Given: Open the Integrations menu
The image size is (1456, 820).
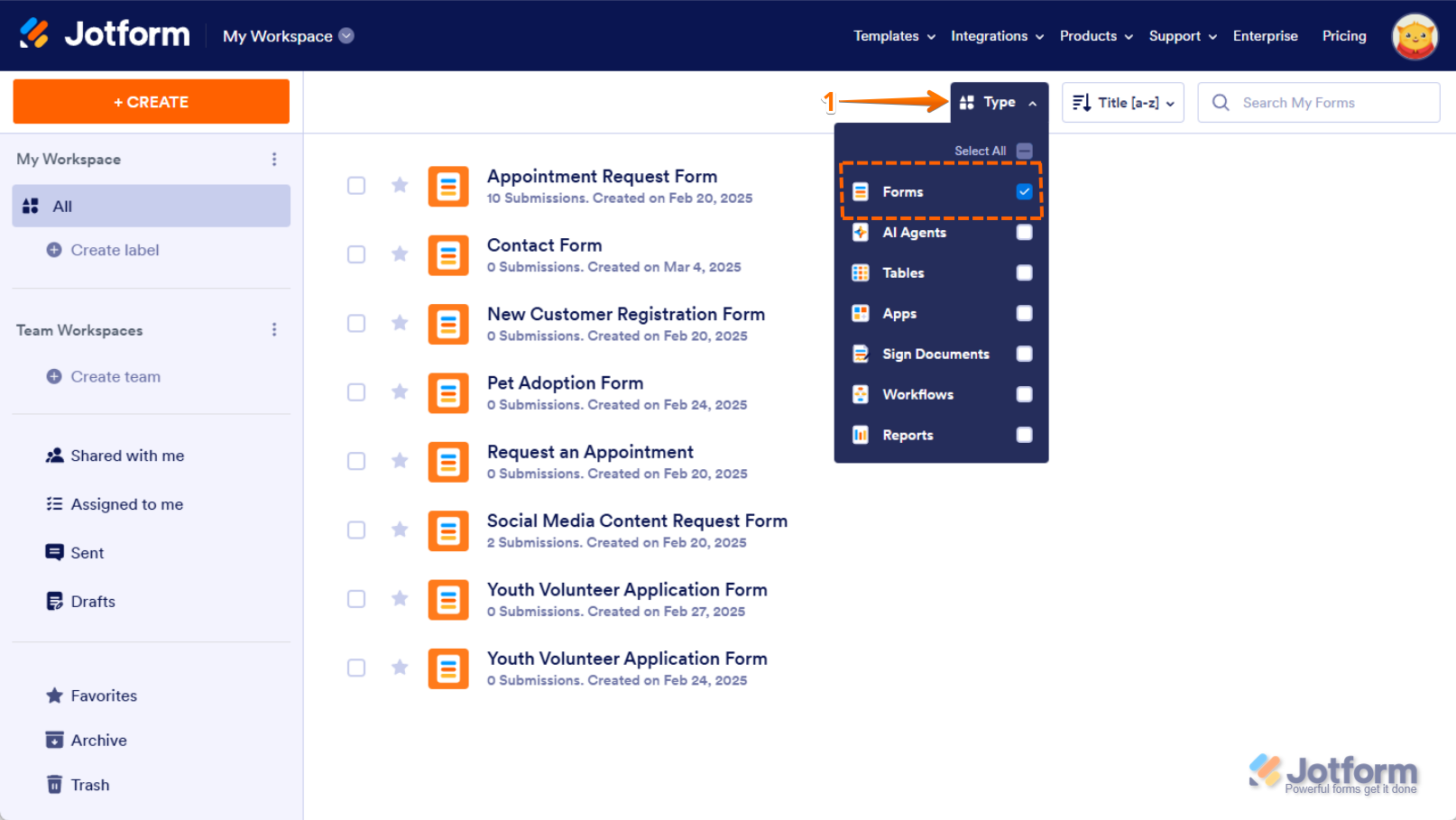Looking at the screenshot, I should pyautogui.click(x=990, y=36).
